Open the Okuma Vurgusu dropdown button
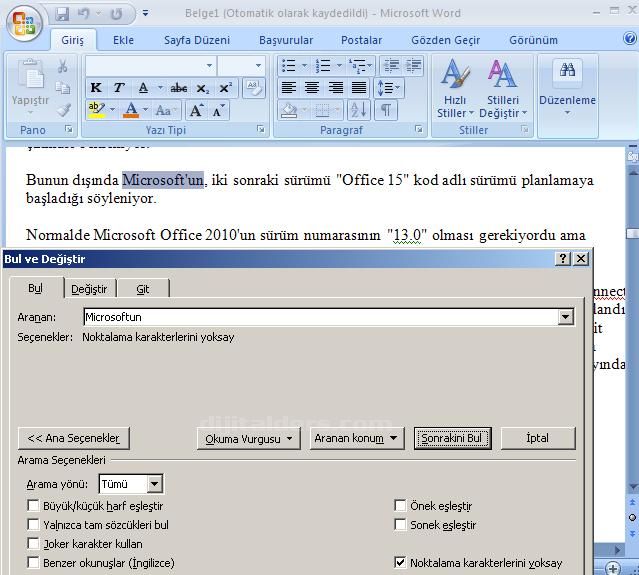This screenshot has width=639, height=575. tap(250, 438)
